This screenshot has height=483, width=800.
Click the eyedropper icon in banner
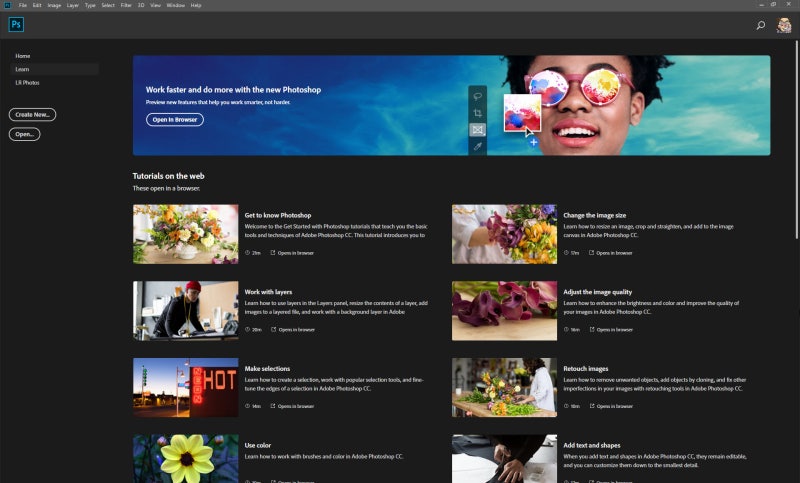(x=478, y=146)
